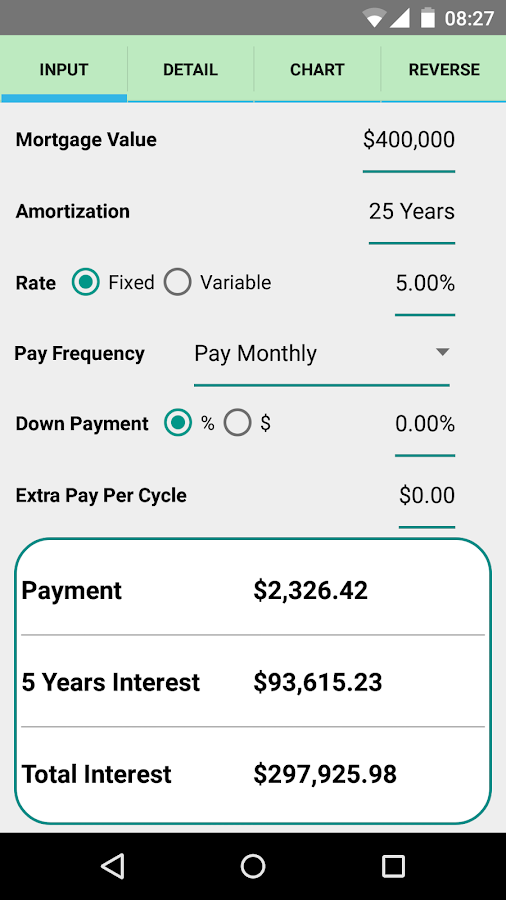Tap the battery status icon

[x=428, y=17]
